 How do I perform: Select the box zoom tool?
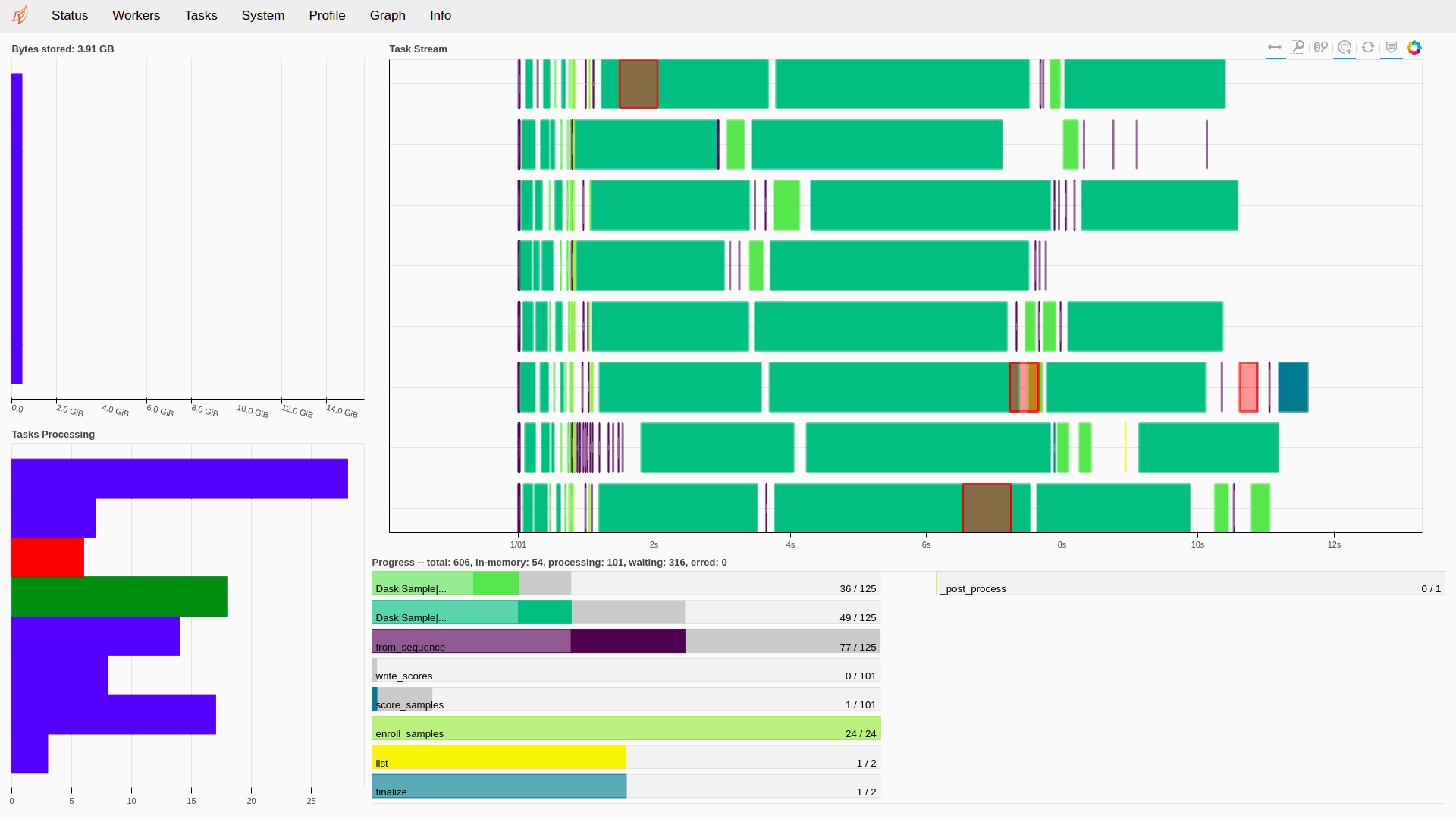coord(1298,47)
